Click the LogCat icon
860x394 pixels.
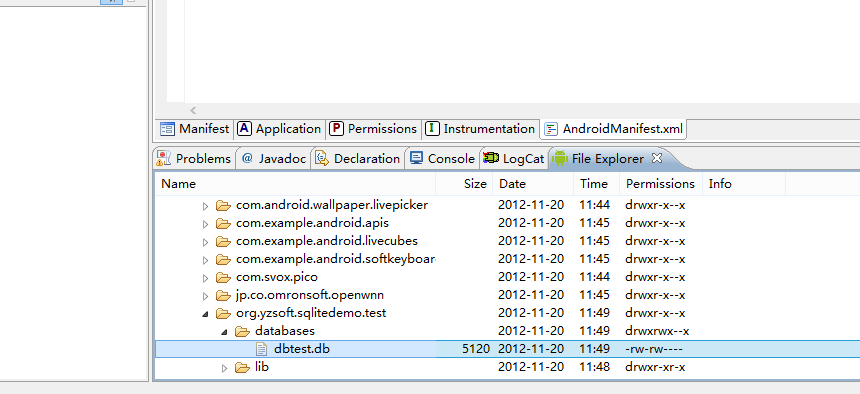click(490, 159)
